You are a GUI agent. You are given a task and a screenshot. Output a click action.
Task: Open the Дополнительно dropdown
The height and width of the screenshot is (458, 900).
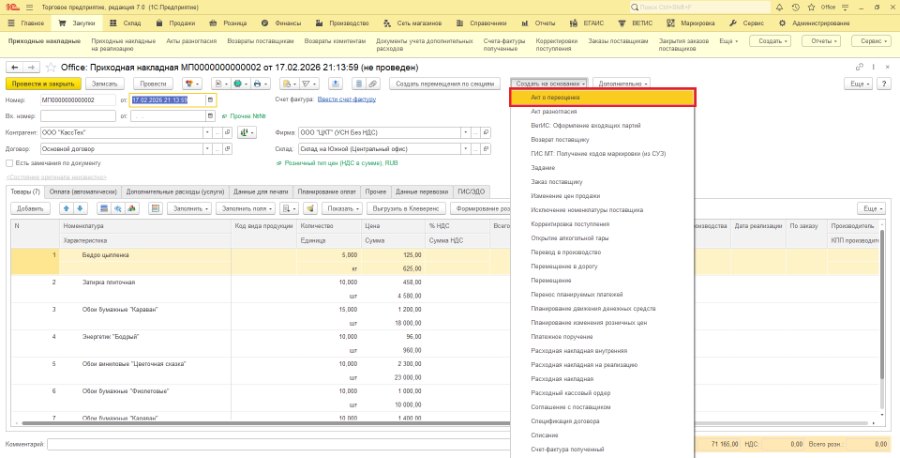622,84
